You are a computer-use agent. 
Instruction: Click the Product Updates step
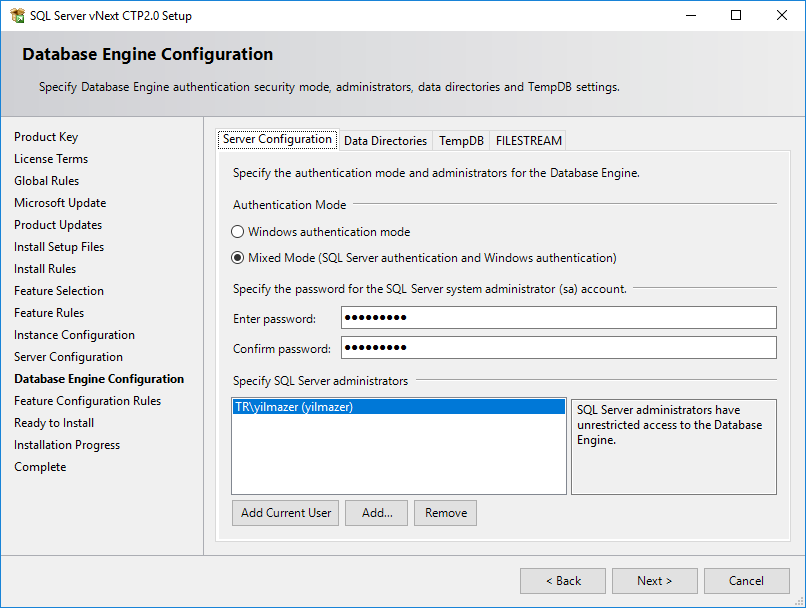[58, 225]
